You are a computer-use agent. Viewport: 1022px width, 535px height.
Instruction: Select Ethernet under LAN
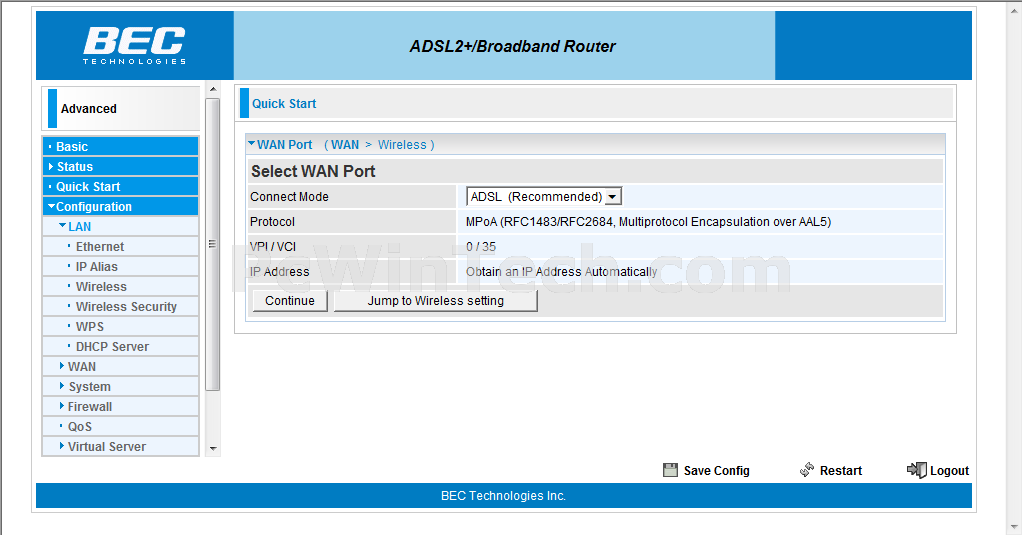(121, 246)
